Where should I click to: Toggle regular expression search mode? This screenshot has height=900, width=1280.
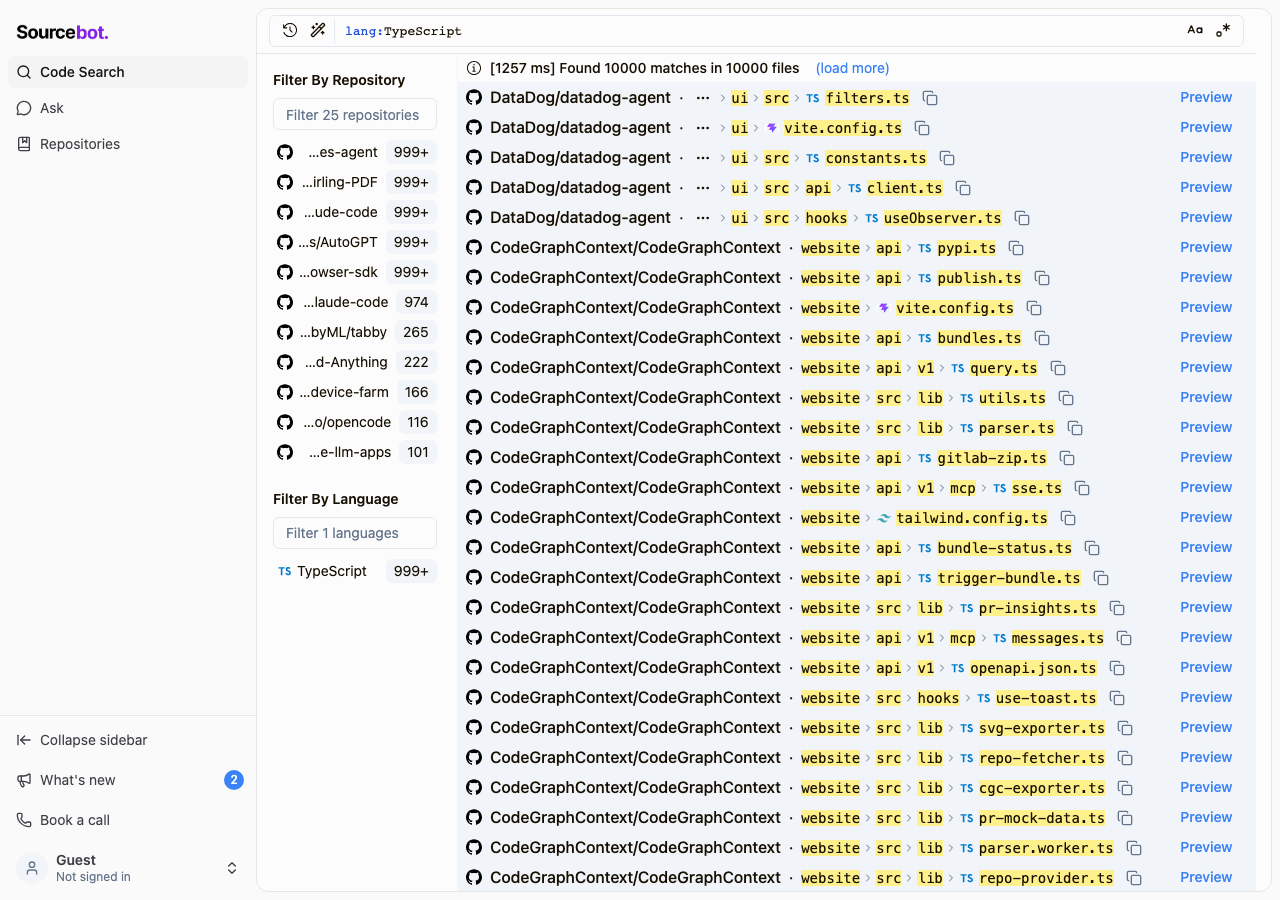click(x=1223, y=30)
